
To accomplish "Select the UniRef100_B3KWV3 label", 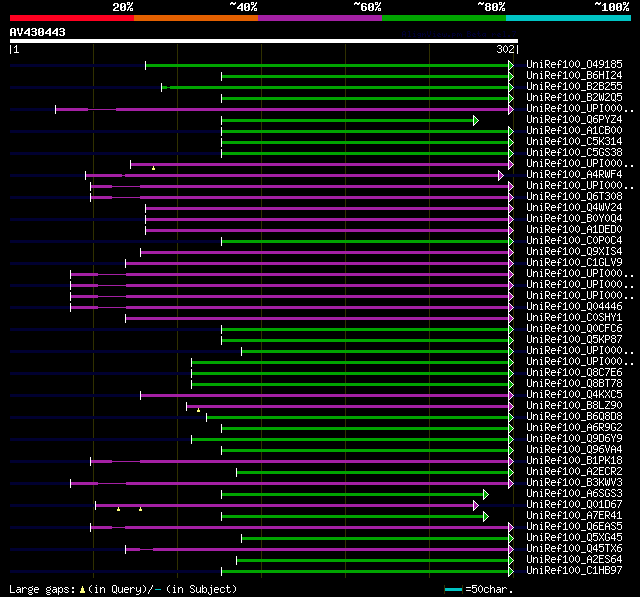I will [574, 483].
